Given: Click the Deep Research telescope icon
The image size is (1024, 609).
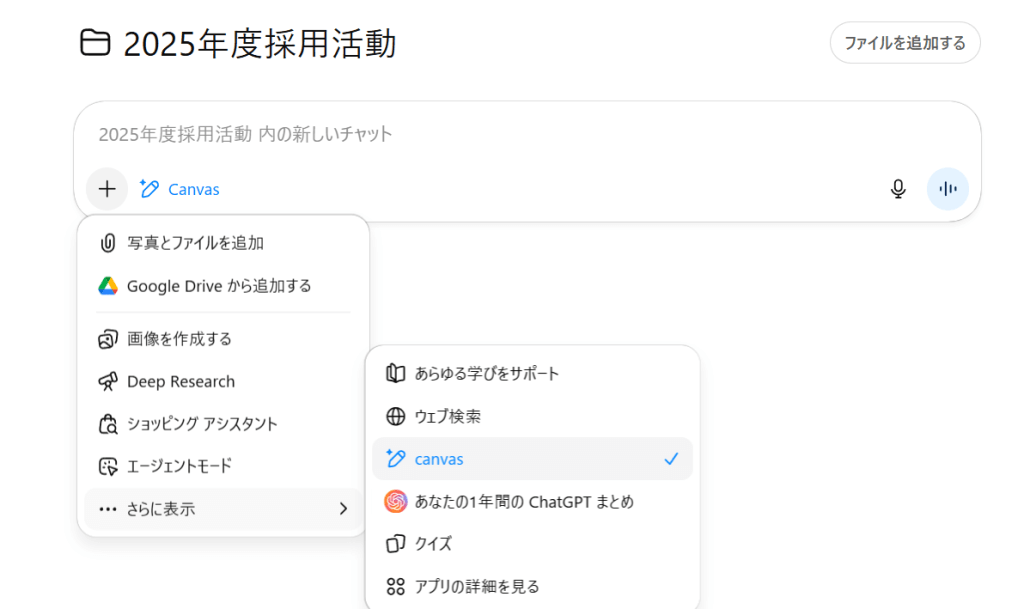Looking at the screenshot, I should tap(108, 382).
